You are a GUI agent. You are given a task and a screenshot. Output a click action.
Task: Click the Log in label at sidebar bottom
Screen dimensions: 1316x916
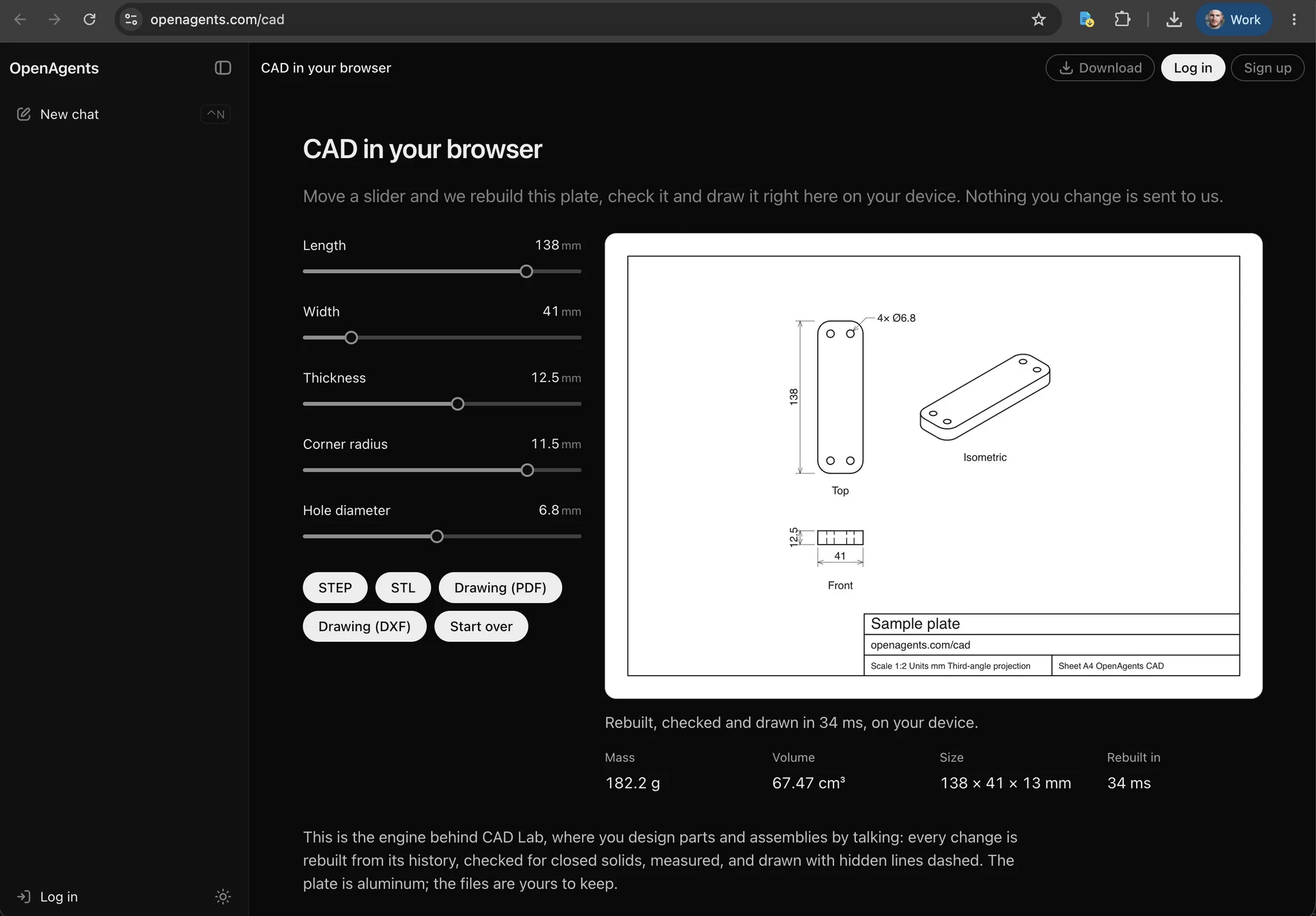click(x=58, y=897)
